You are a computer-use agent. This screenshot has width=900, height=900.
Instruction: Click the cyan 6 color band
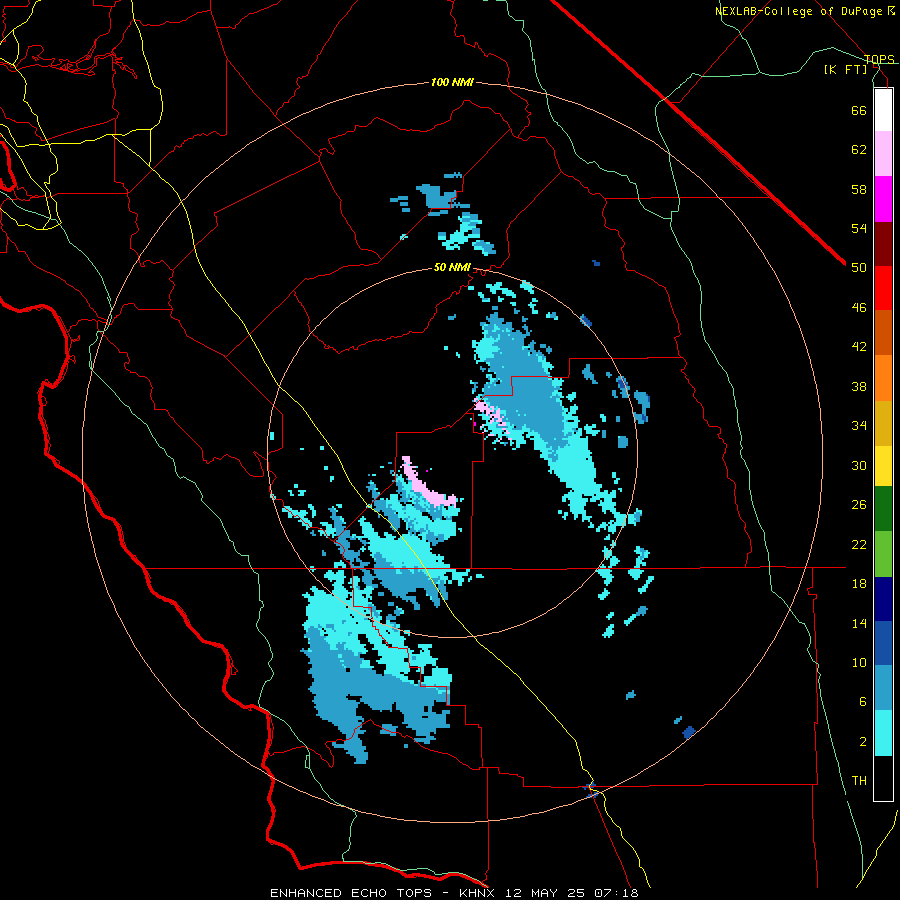click(883, 733)
